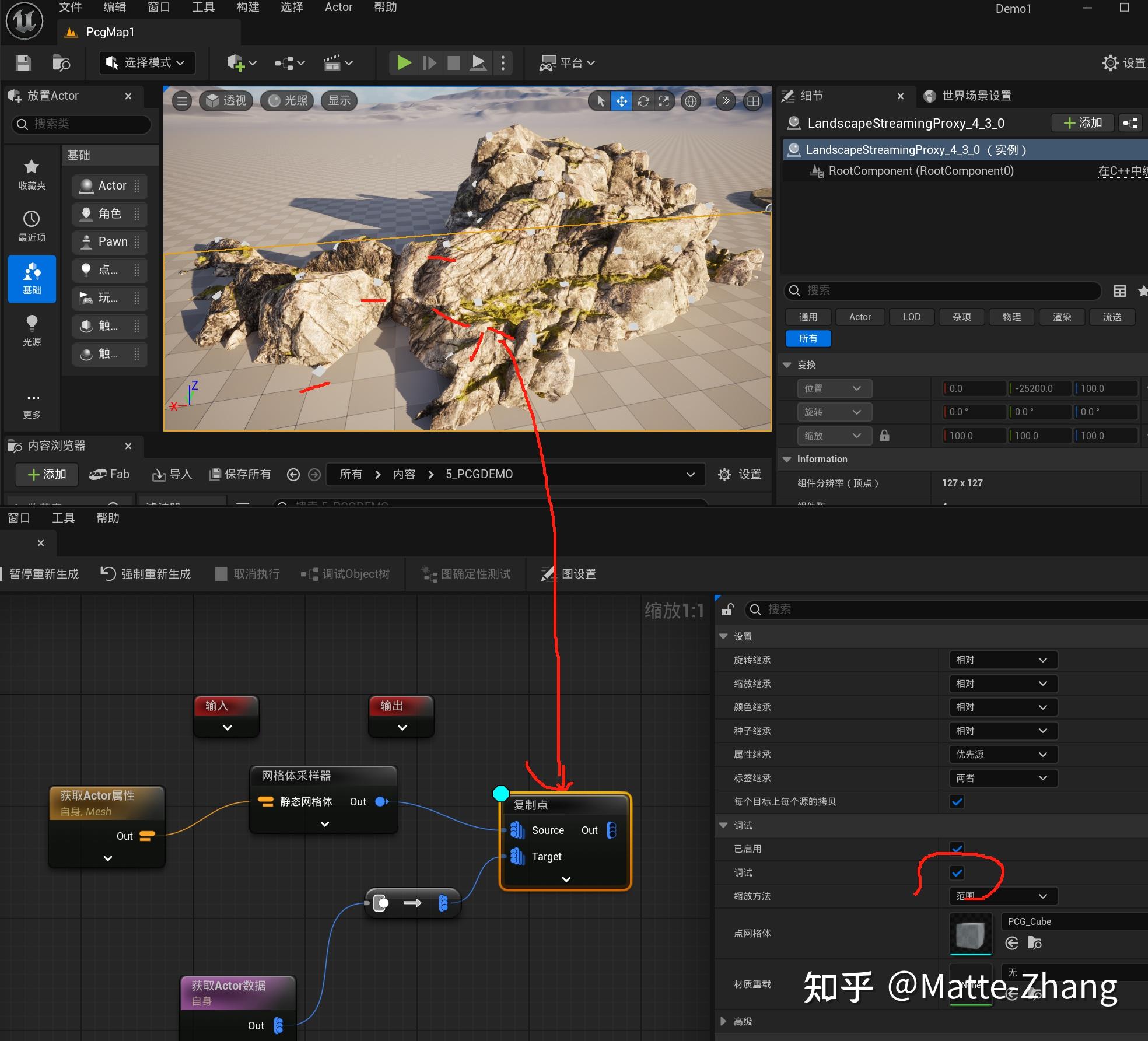Toggle 每个目标上每个源的拷贝 checkbox

(957, 801)
